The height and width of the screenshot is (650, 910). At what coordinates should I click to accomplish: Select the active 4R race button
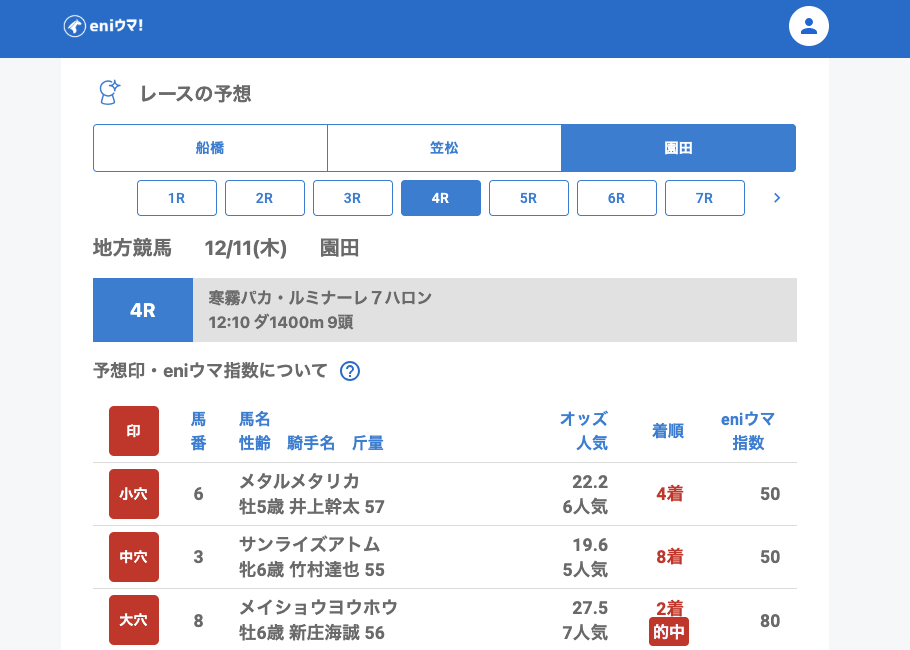point(441,198)
